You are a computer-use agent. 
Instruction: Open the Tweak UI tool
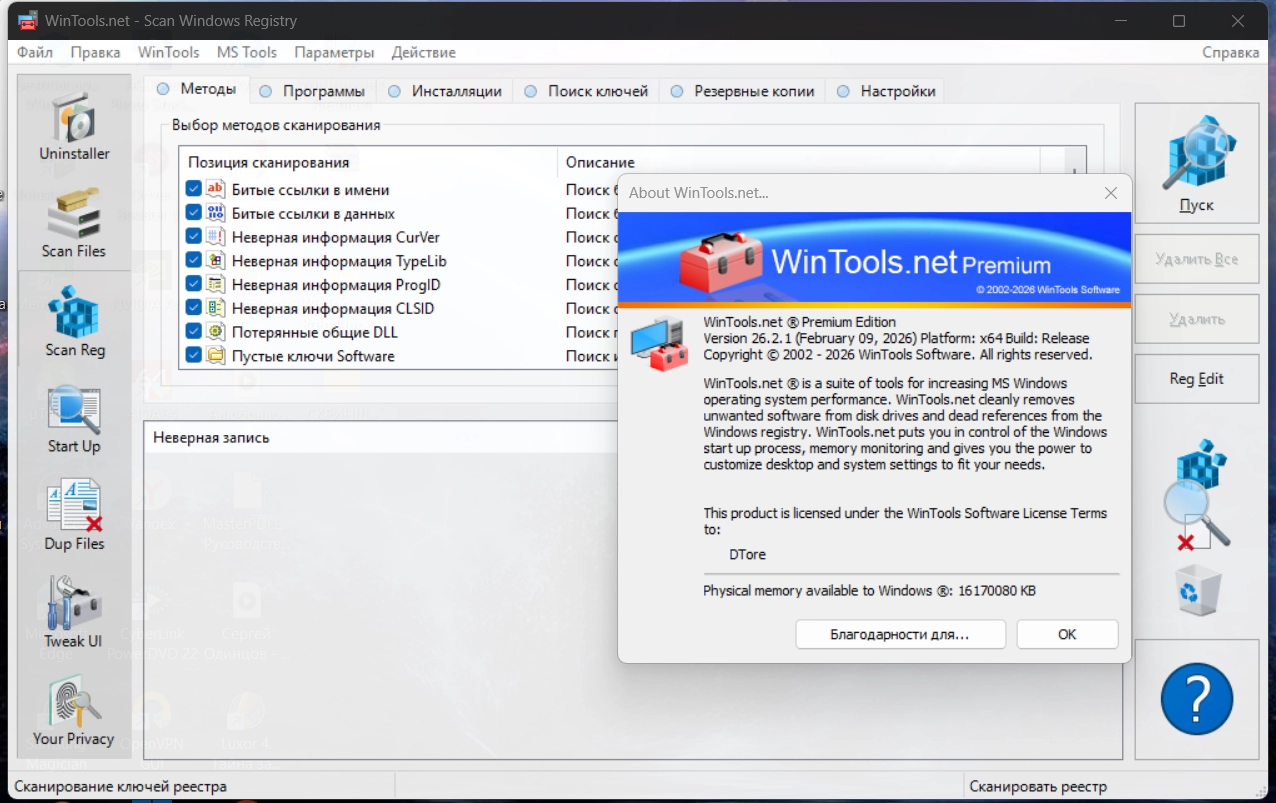[74, 613]
